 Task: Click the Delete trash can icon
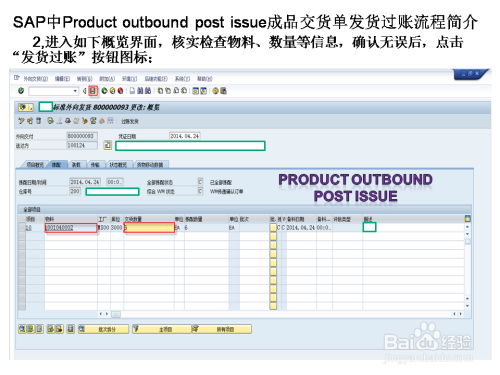[39, 121]
